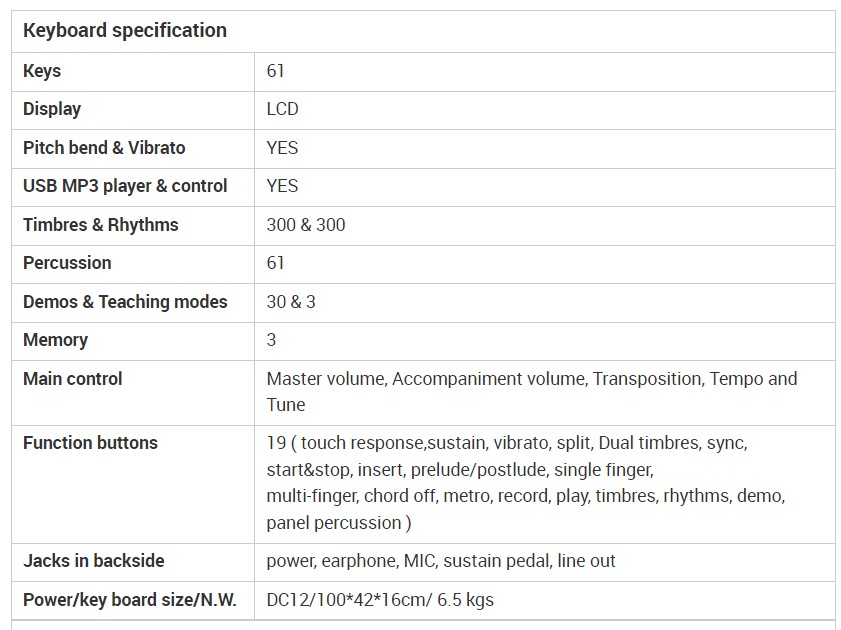This screenshot has width=841, height=630.
Task: Click the 'LCD' display value cell
Action: pyautogui.click(x=282, y=109)
